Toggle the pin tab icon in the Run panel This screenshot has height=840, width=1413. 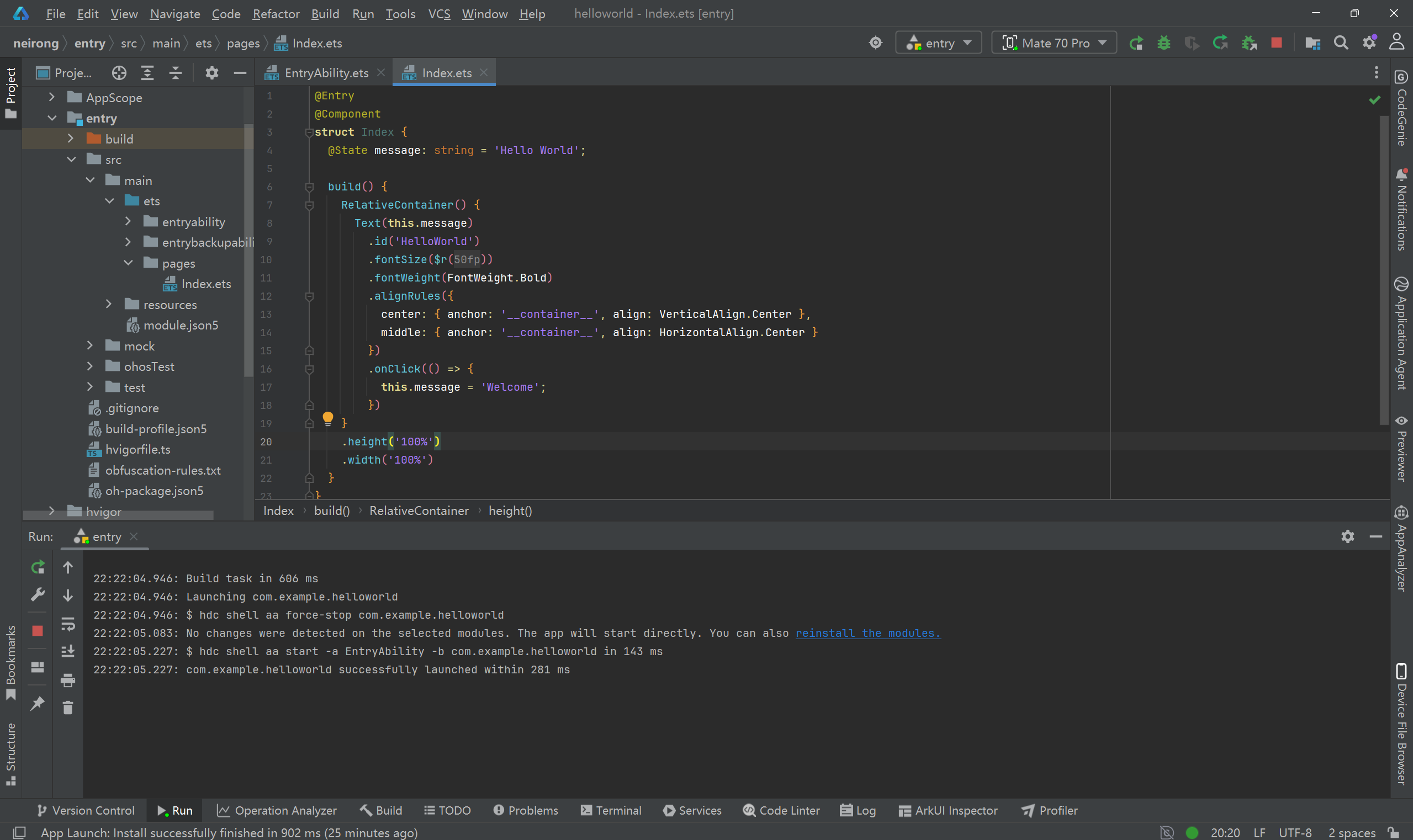38,704
